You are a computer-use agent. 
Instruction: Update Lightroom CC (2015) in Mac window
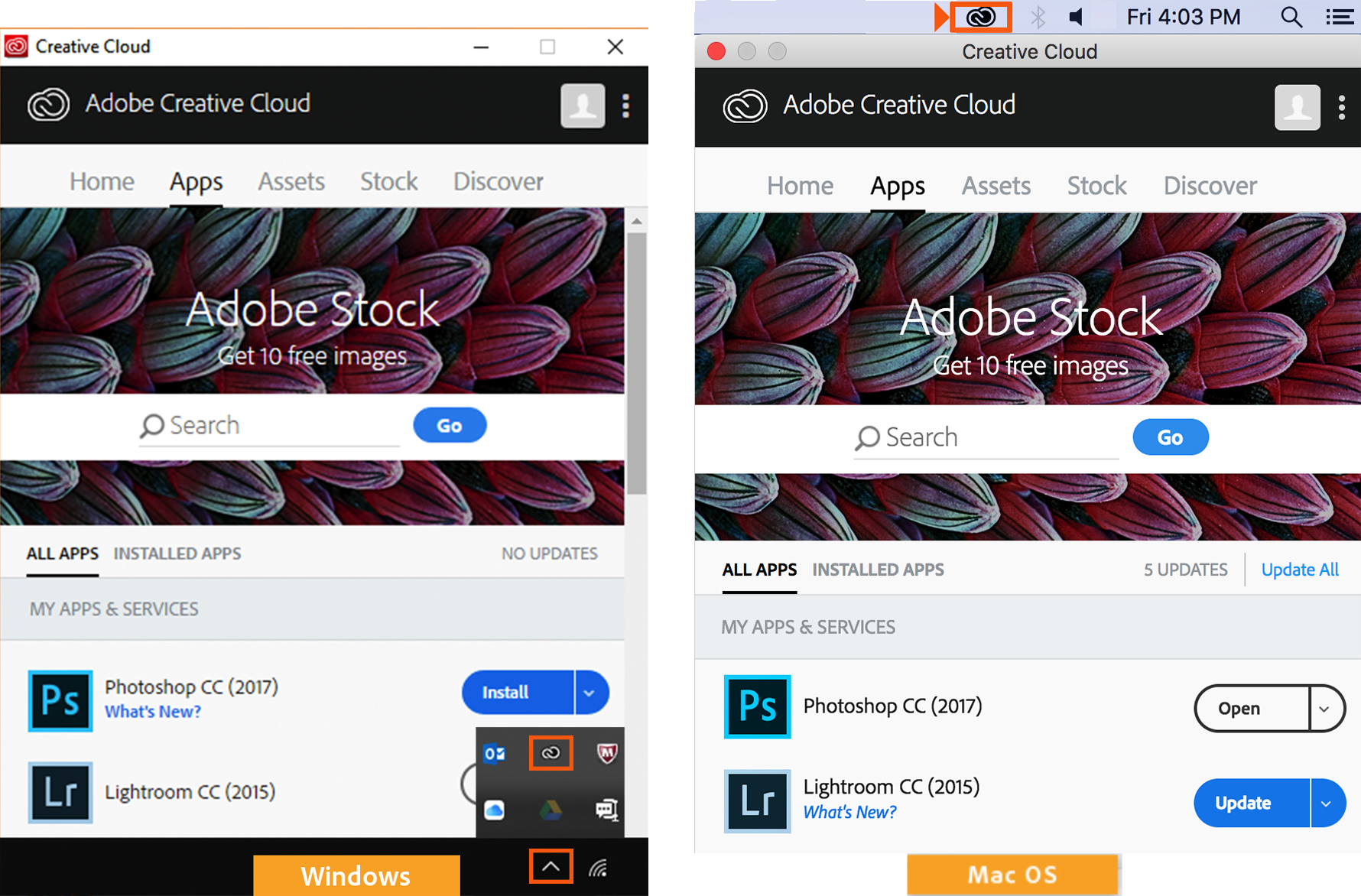tap(1252, 803)
